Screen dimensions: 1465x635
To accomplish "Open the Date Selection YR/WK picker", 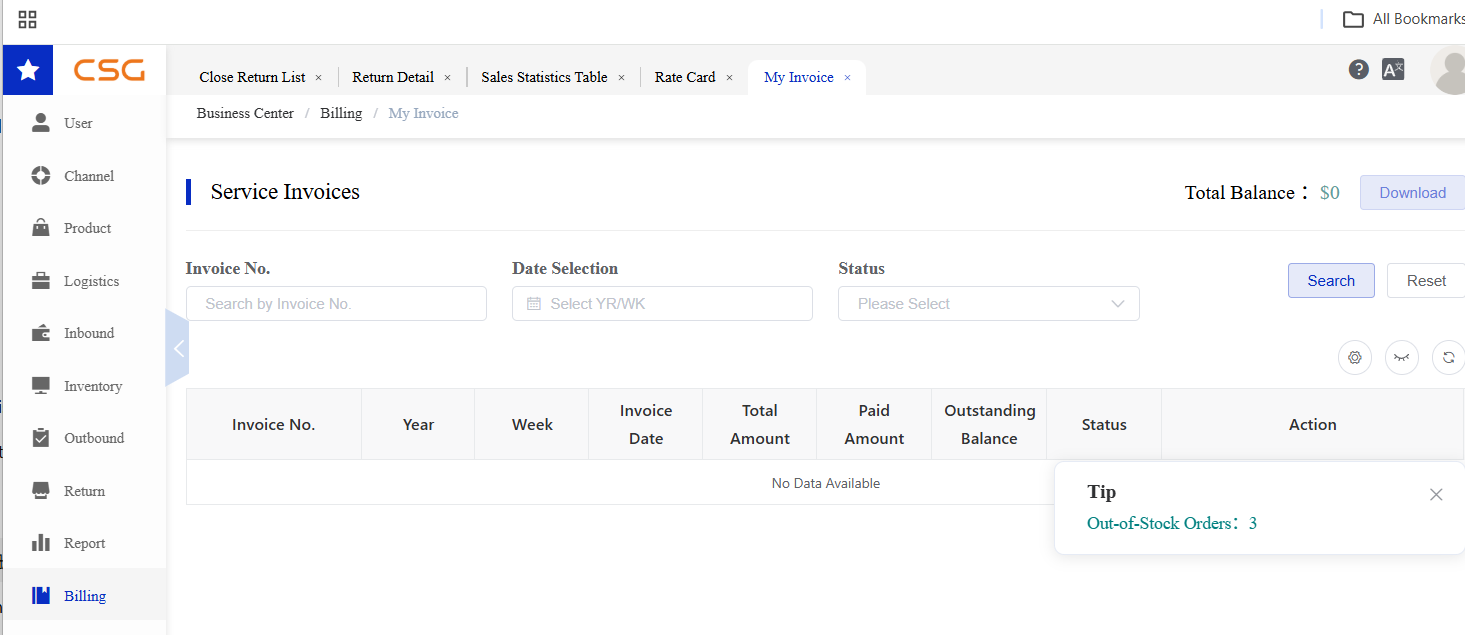I will point(662,304).
